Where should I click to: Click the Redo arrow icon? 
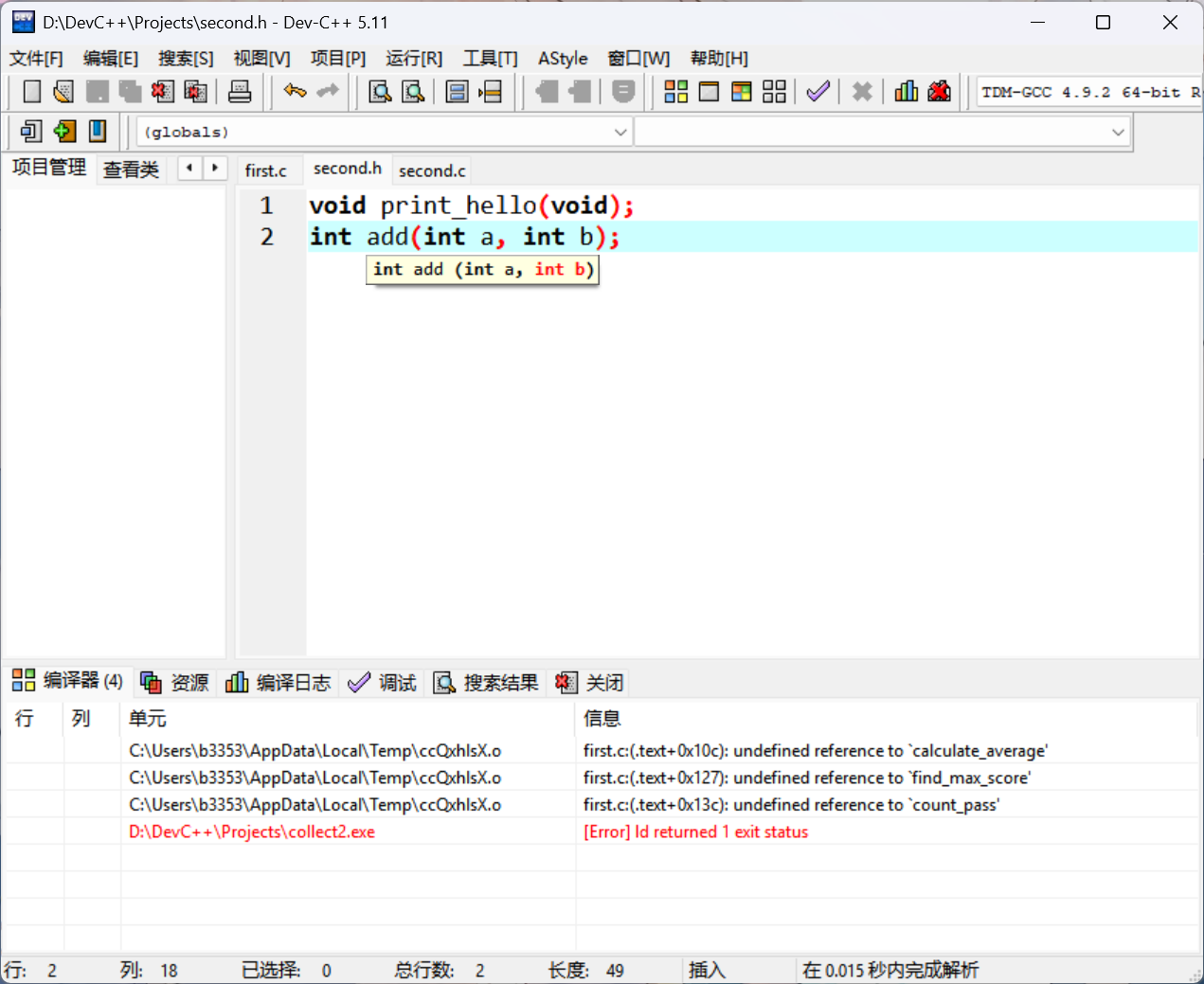tap(328, 91)
